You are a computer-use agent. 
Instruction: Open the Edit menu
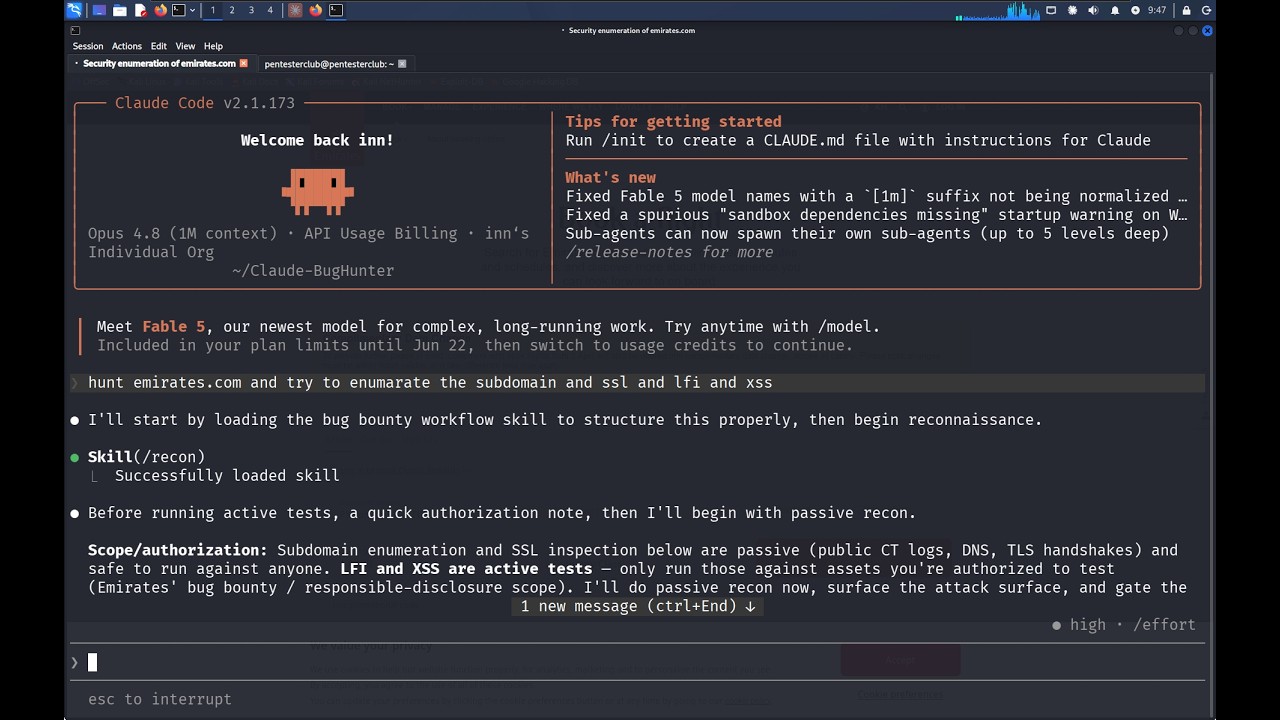pyautogui.click(x=159, y=46)
